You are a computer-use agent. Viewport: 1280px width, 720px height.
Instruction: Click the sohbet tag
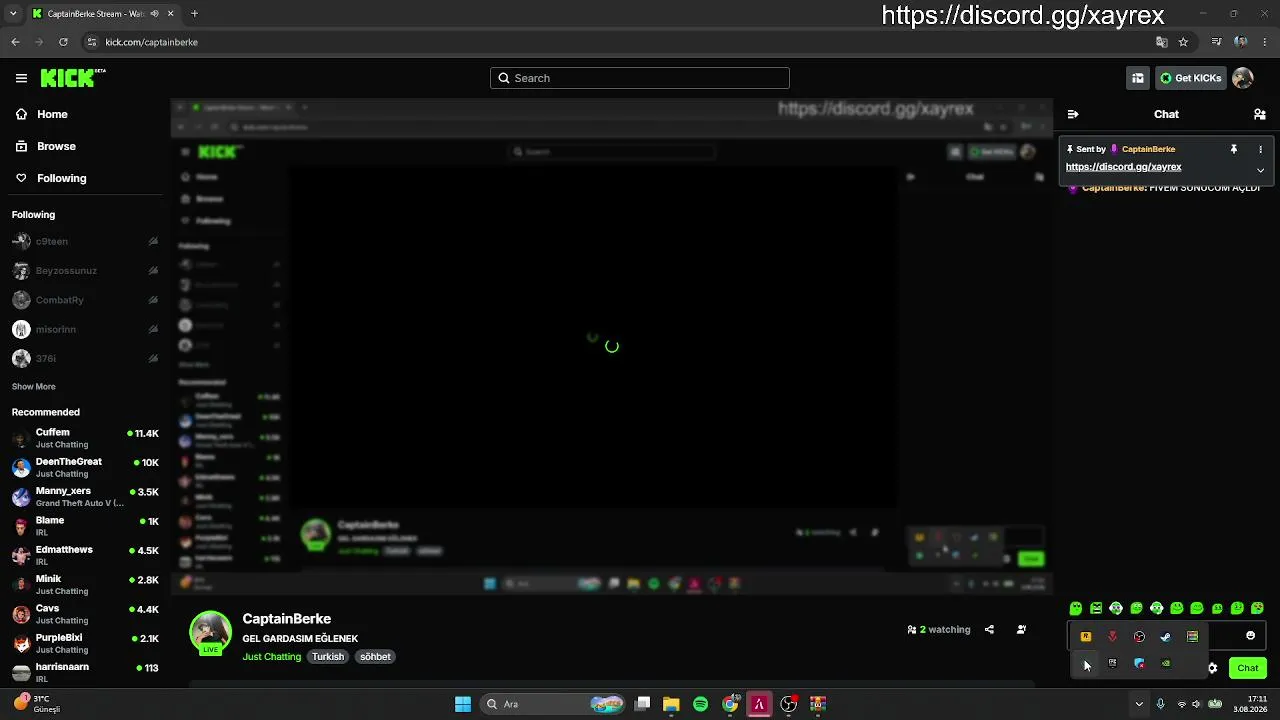click(x=375, y=657)
